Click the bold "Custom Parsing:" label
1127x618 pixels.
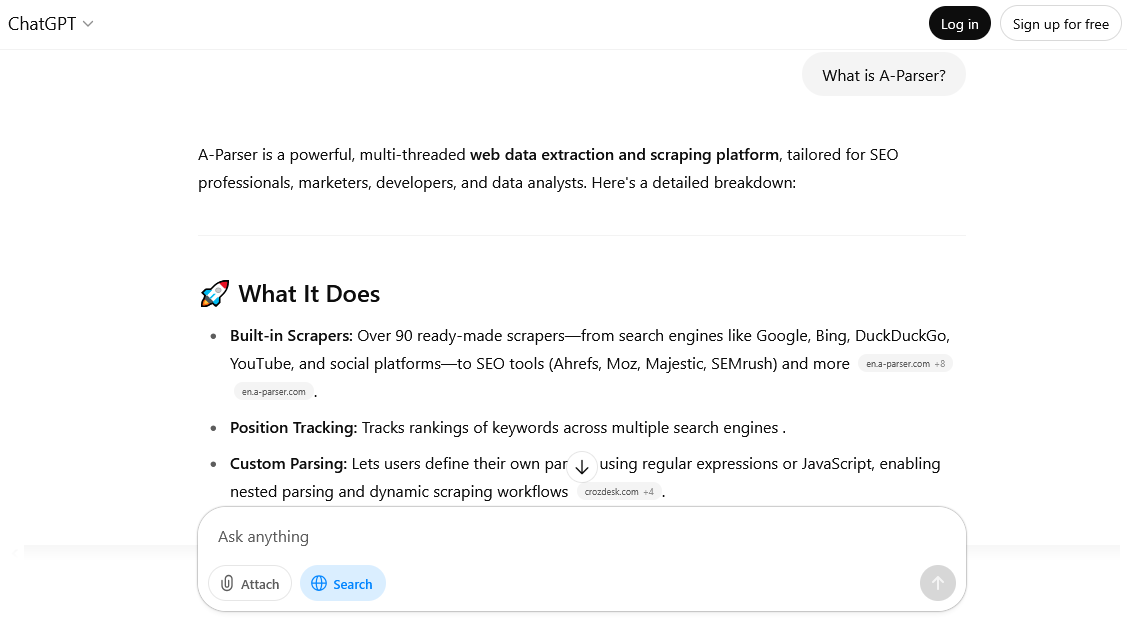(x=288, y=464)
